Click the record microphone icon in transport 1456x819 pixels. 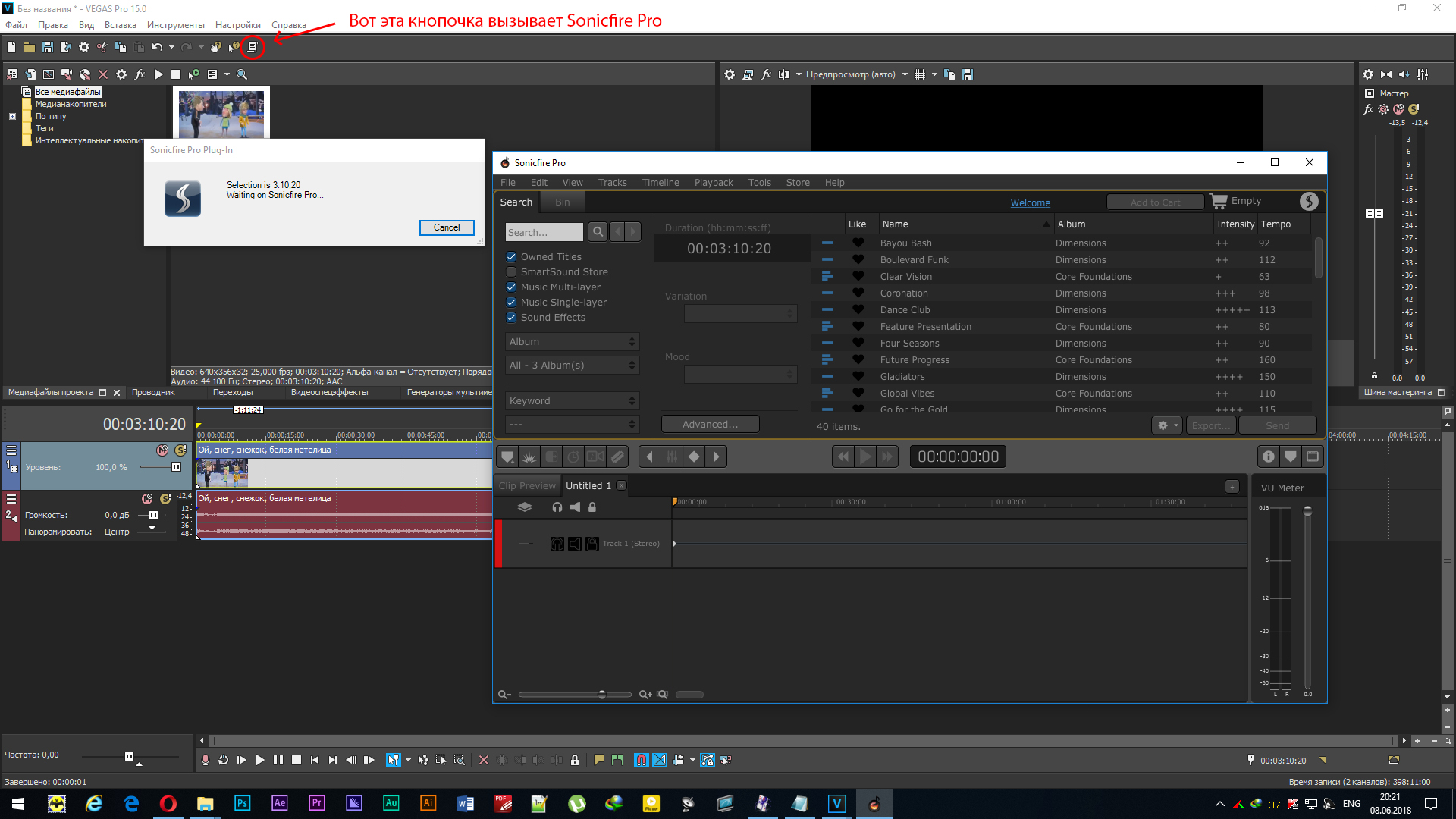[205, 760]
